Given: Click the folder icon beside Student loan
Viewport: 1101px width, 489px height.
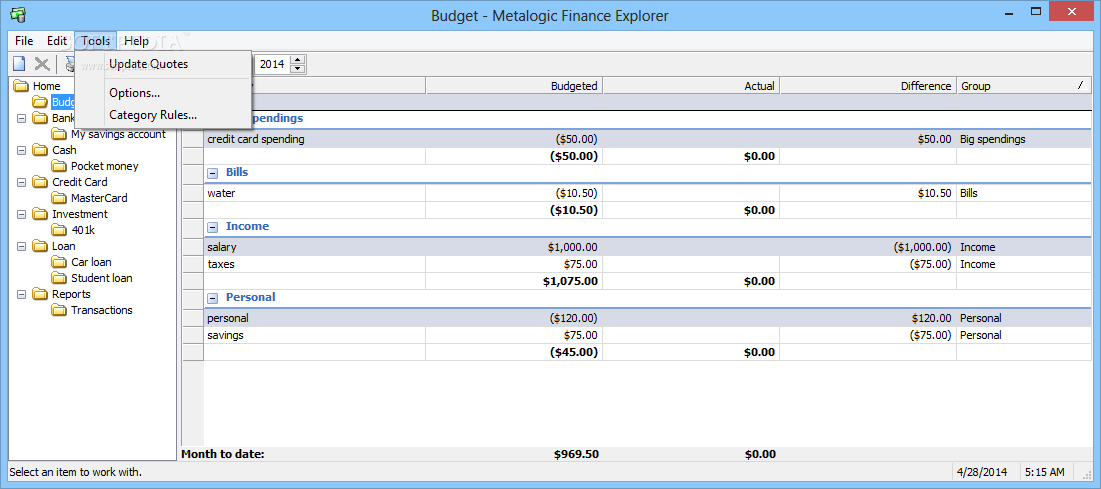Looking at the screenshot, I should [59, 278].
